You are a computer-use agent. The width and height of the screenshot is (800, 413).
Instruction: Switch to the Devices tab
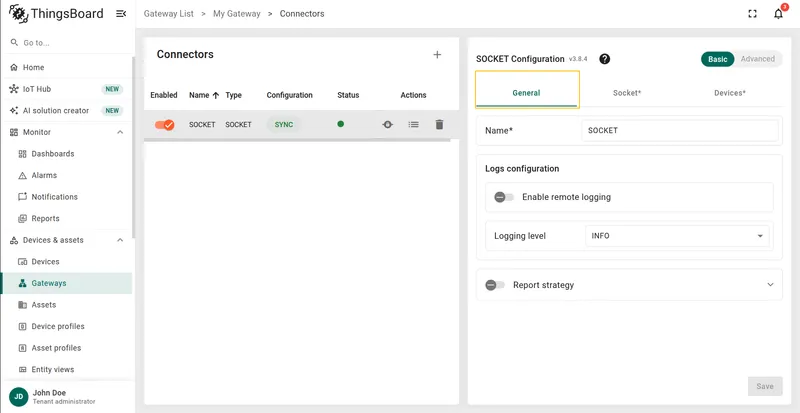730,93
